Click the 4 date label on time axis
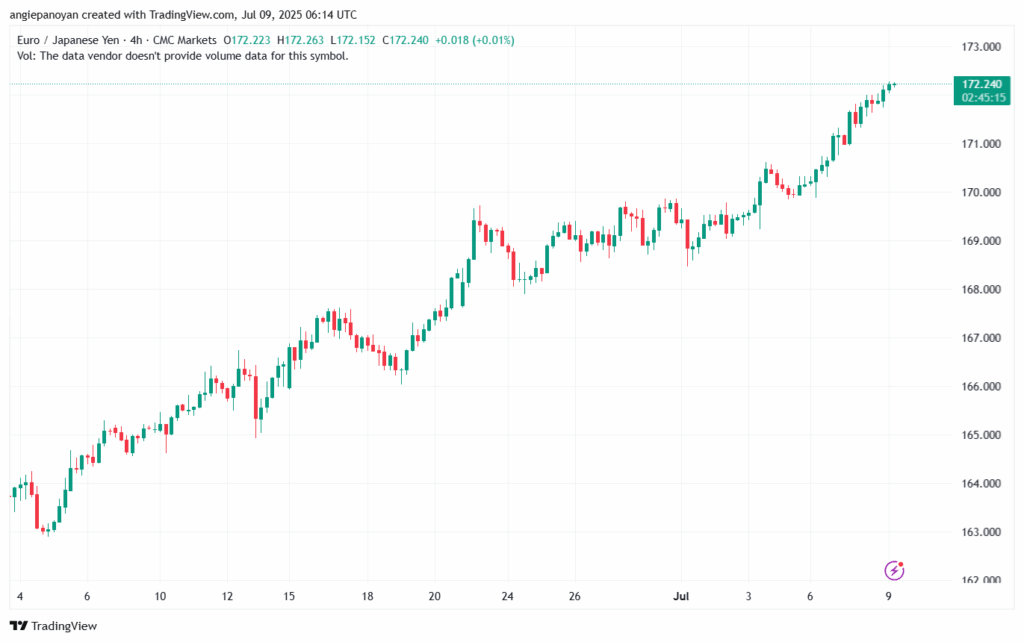 point(20,596)
